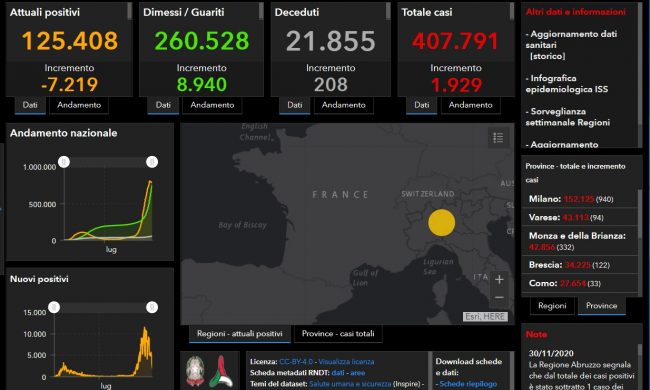Image resolution: width=650 pixels, height=390 pixels.
Task: Click the Italian Republic emblem logo
Action: click(x=195, y=371)
